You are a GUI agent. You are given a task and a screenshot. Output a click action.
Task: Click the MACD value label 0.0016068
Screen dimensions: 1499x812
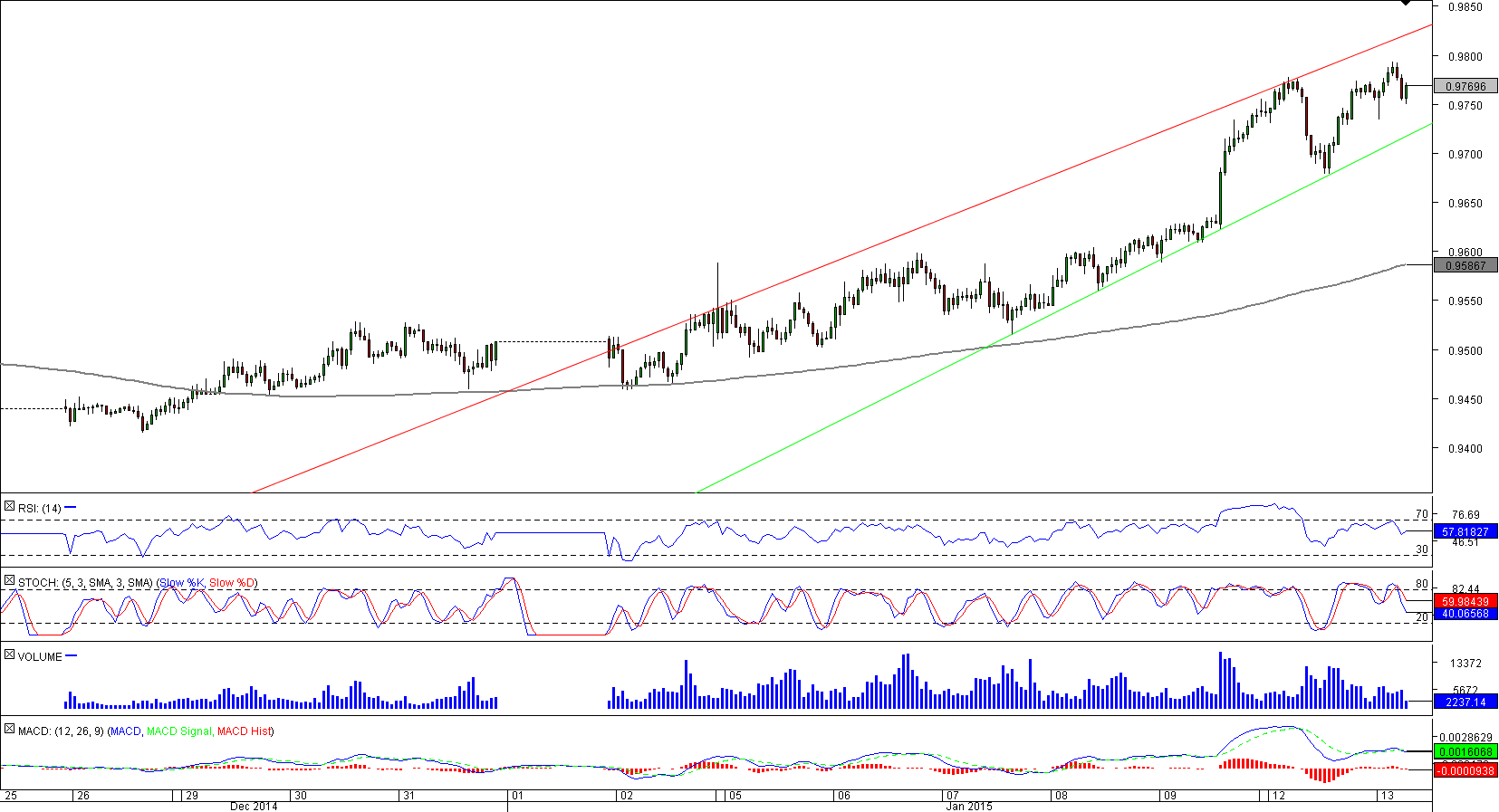(1465, 752)
